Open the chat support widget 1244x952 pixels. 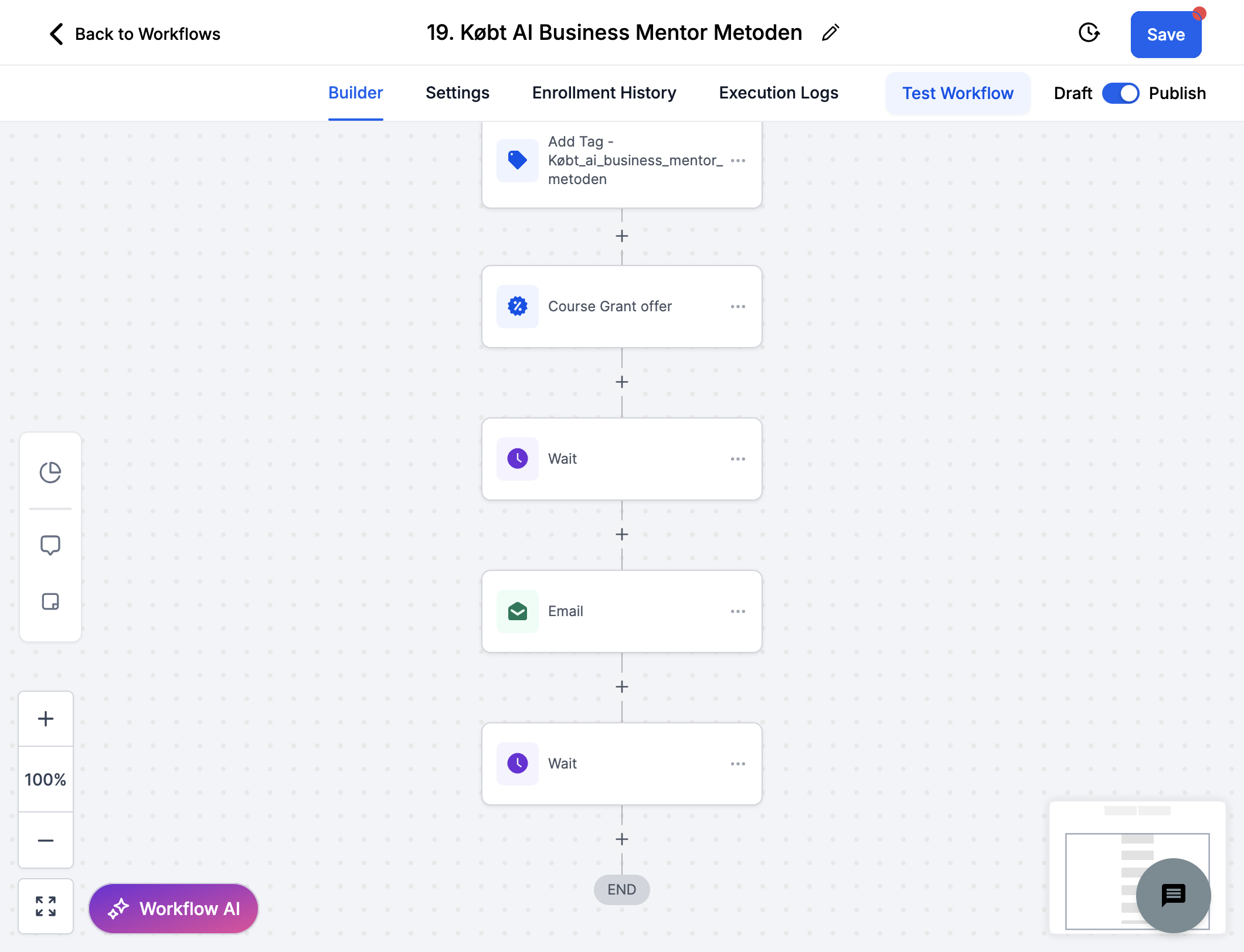click(1173, 895)
